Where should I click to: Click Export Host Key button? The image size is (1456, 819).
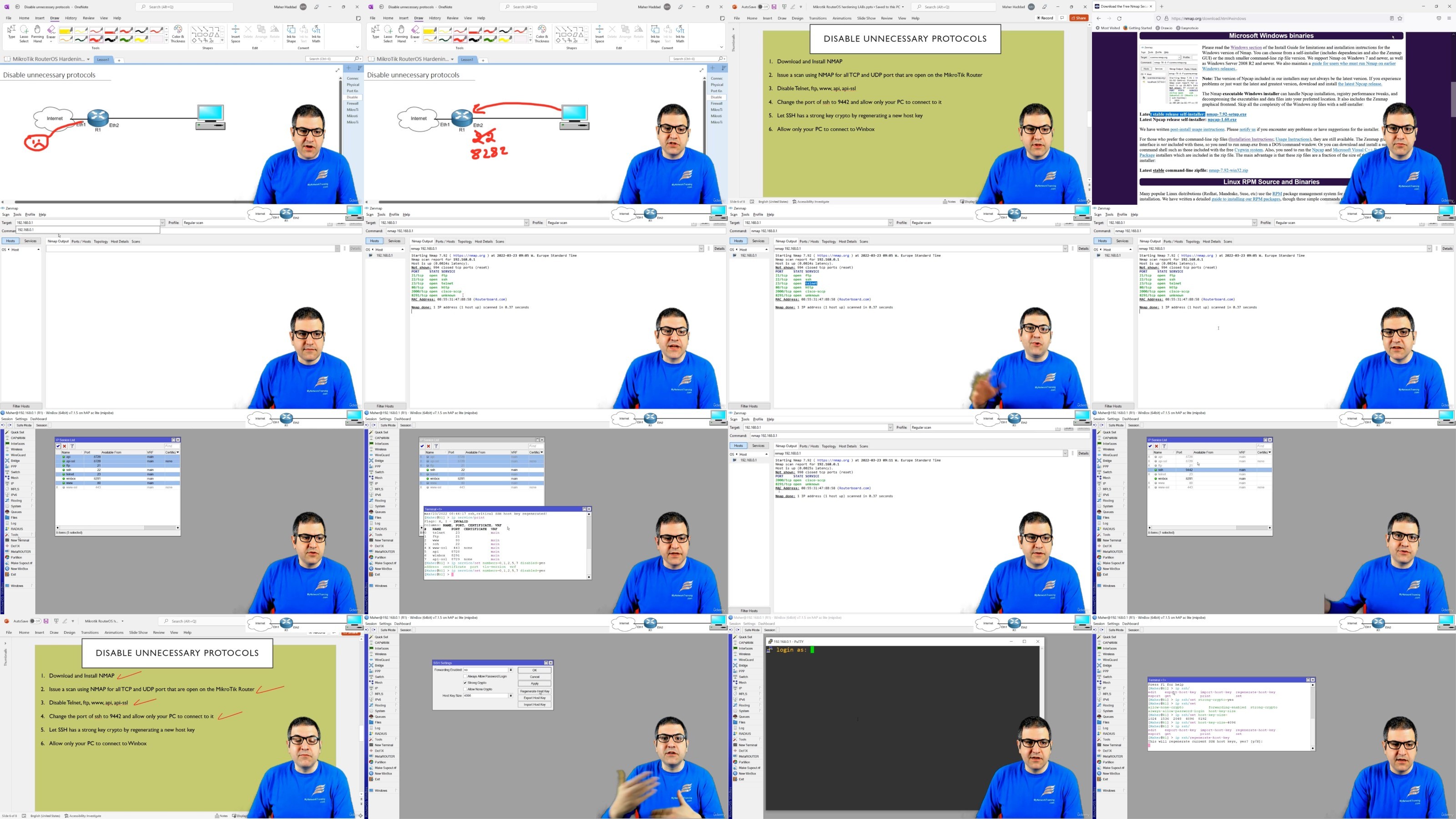pos(534,698)
